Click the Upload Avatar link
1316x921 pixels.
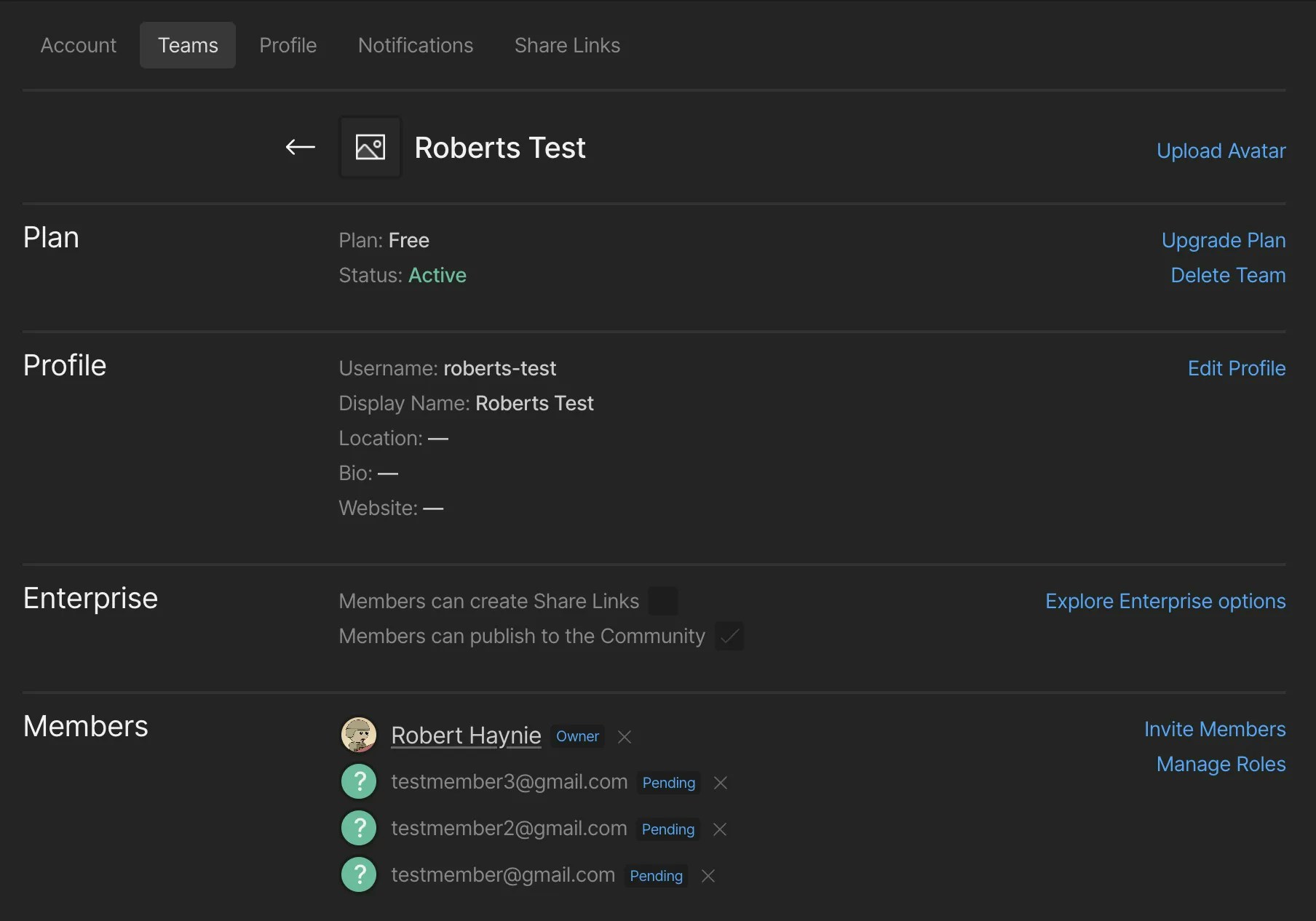pos(1221,151)
